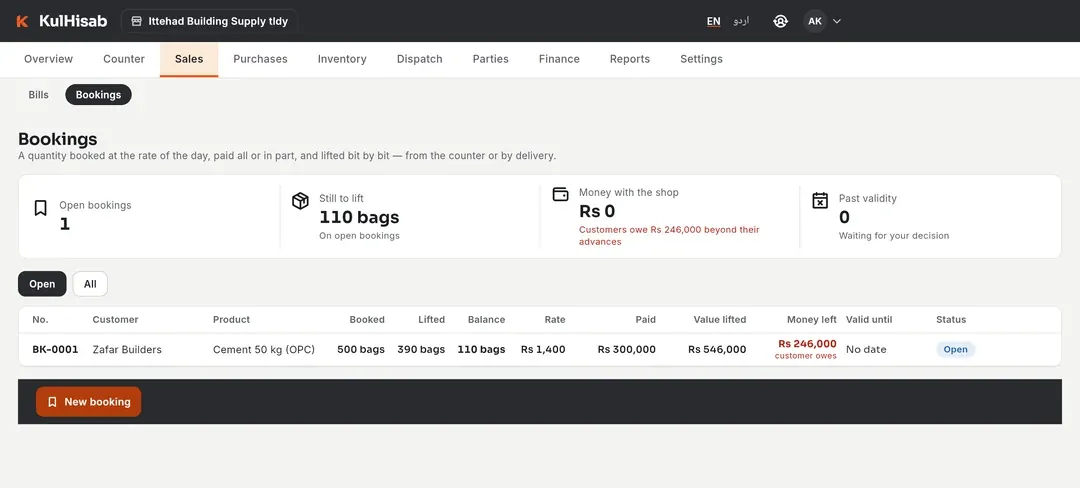This screenshot has height=488, width=1080.
Task: Open the Finance tab
Action: (559, 59)
